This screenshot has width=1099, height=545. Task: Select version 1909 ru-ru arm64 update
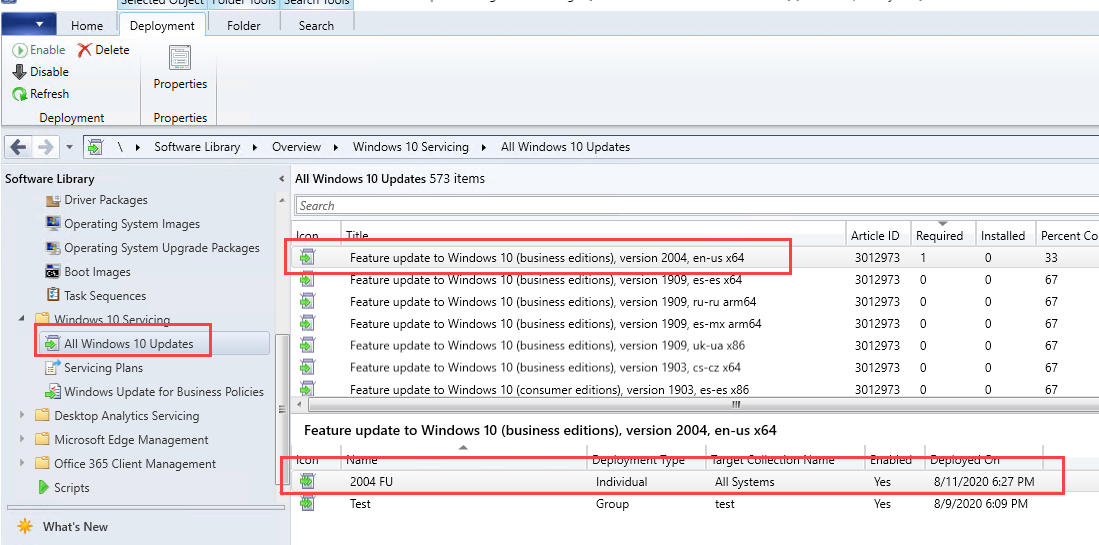pyautogui.click(x=695, y=301)
